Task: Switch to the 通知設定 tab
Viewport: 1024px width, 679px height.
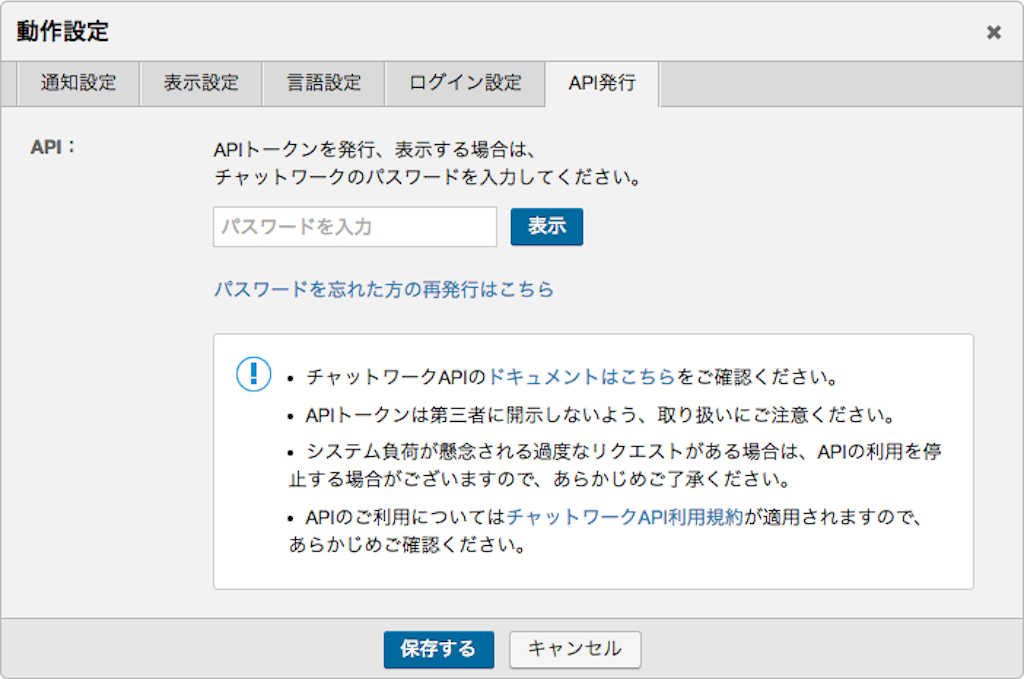Action: (x=78, y=83)
